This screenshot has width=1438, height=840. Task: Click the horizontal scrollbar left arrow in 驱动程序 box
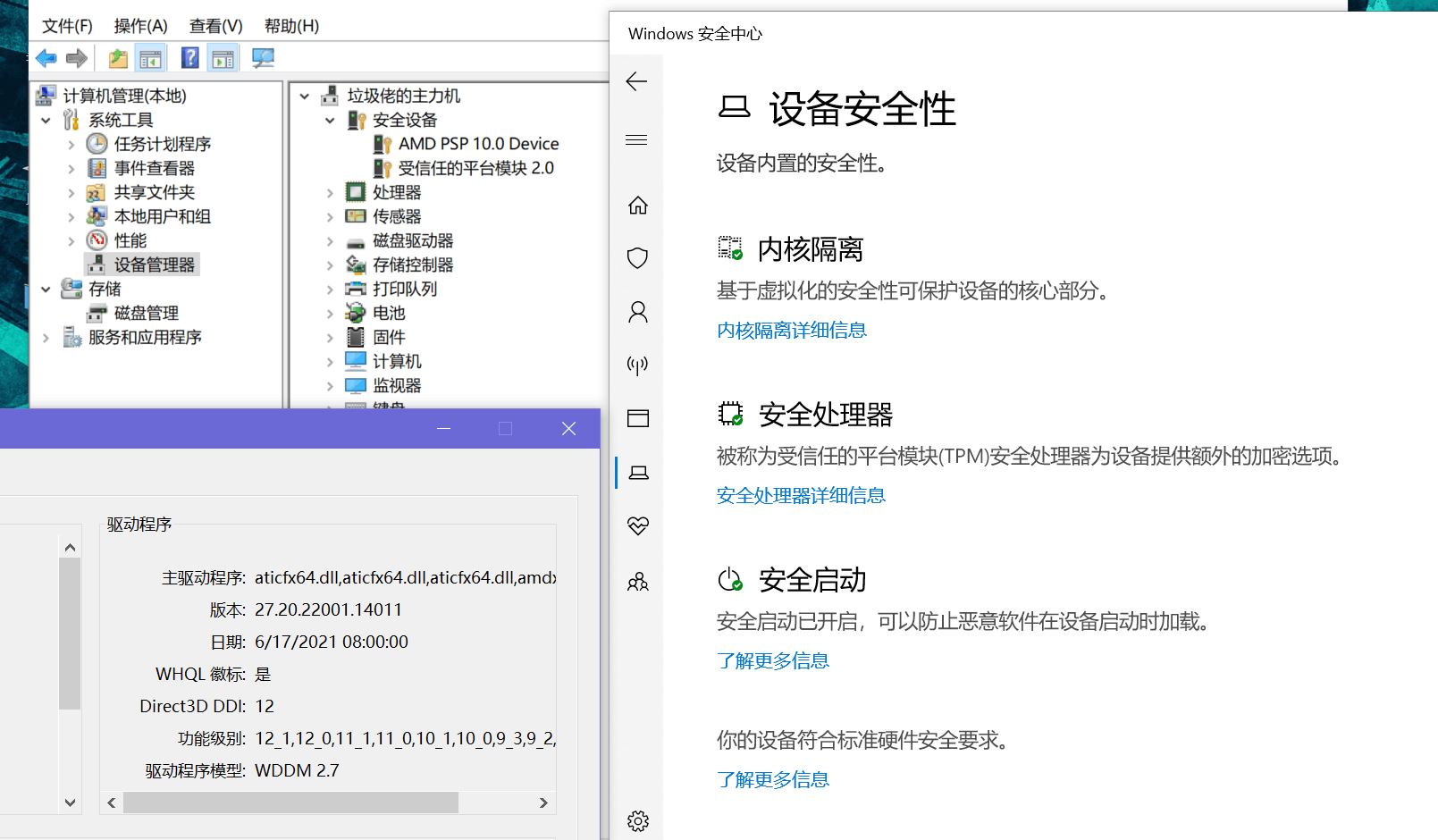pos(112,802)
